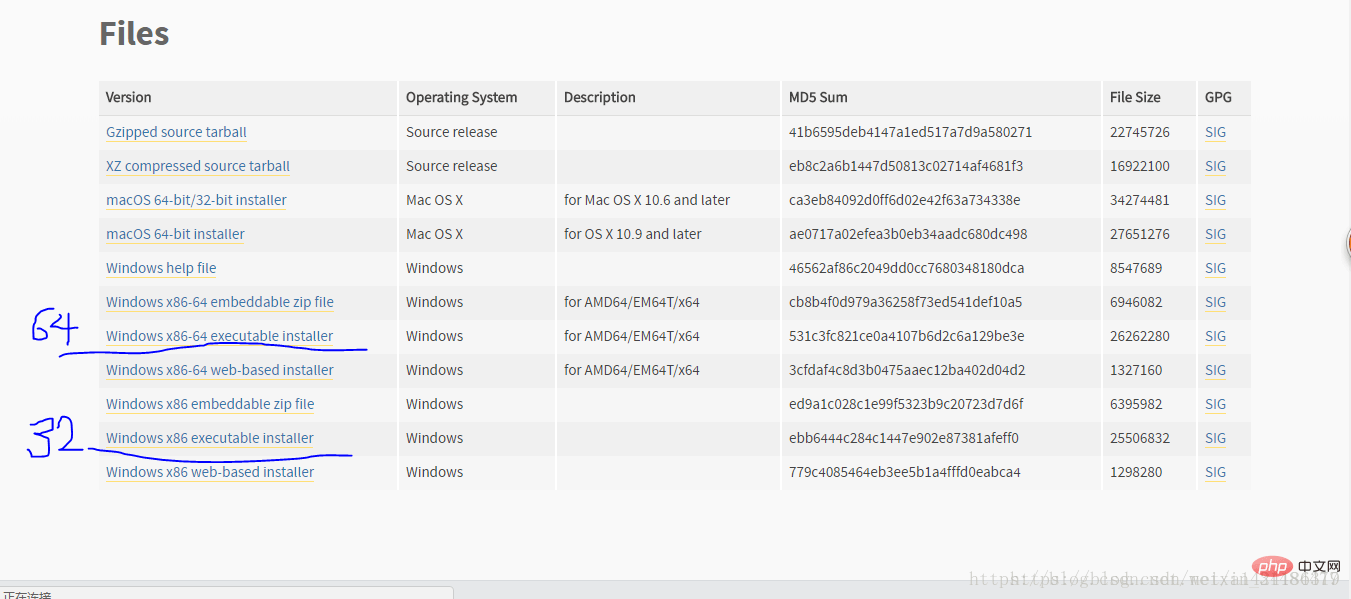Open the Windows help file link
This screenshot has width=1351, height=599.
[161, 268]
